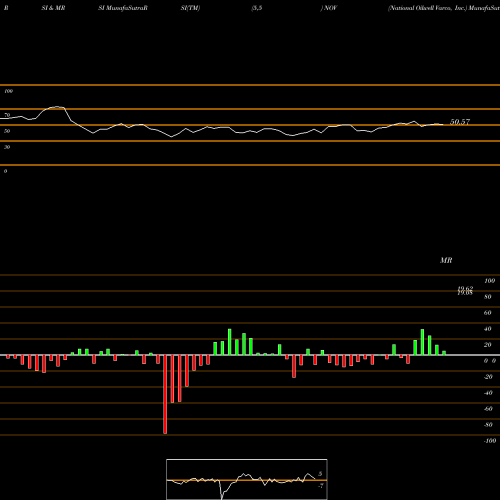This screenshot has width=500, height=500.
Task: Click the 'SI MunafaSutraR' header text
Action: point(123,8)
